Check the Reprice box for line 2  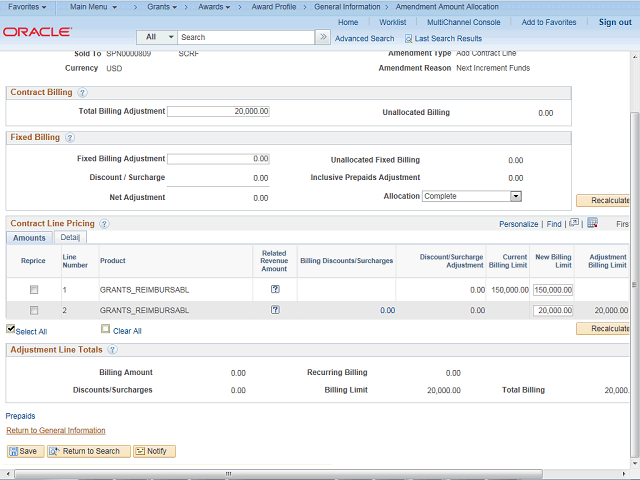[34, 311]
